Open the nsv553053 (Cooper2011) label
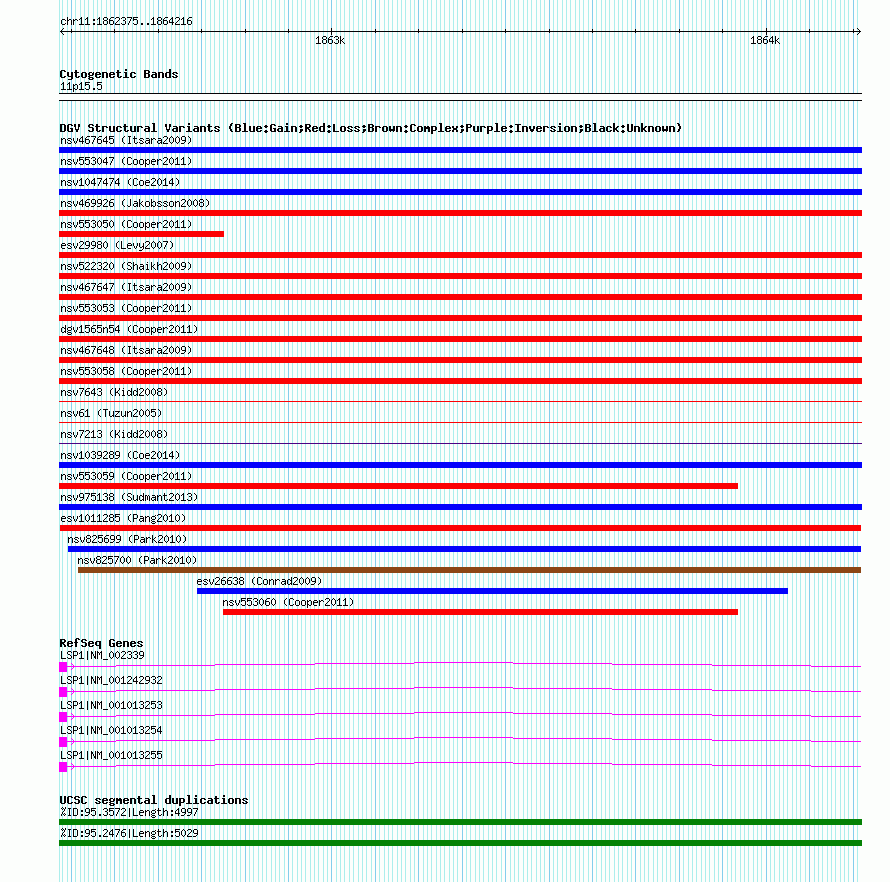The image size is (890, 882). (126, 308)
